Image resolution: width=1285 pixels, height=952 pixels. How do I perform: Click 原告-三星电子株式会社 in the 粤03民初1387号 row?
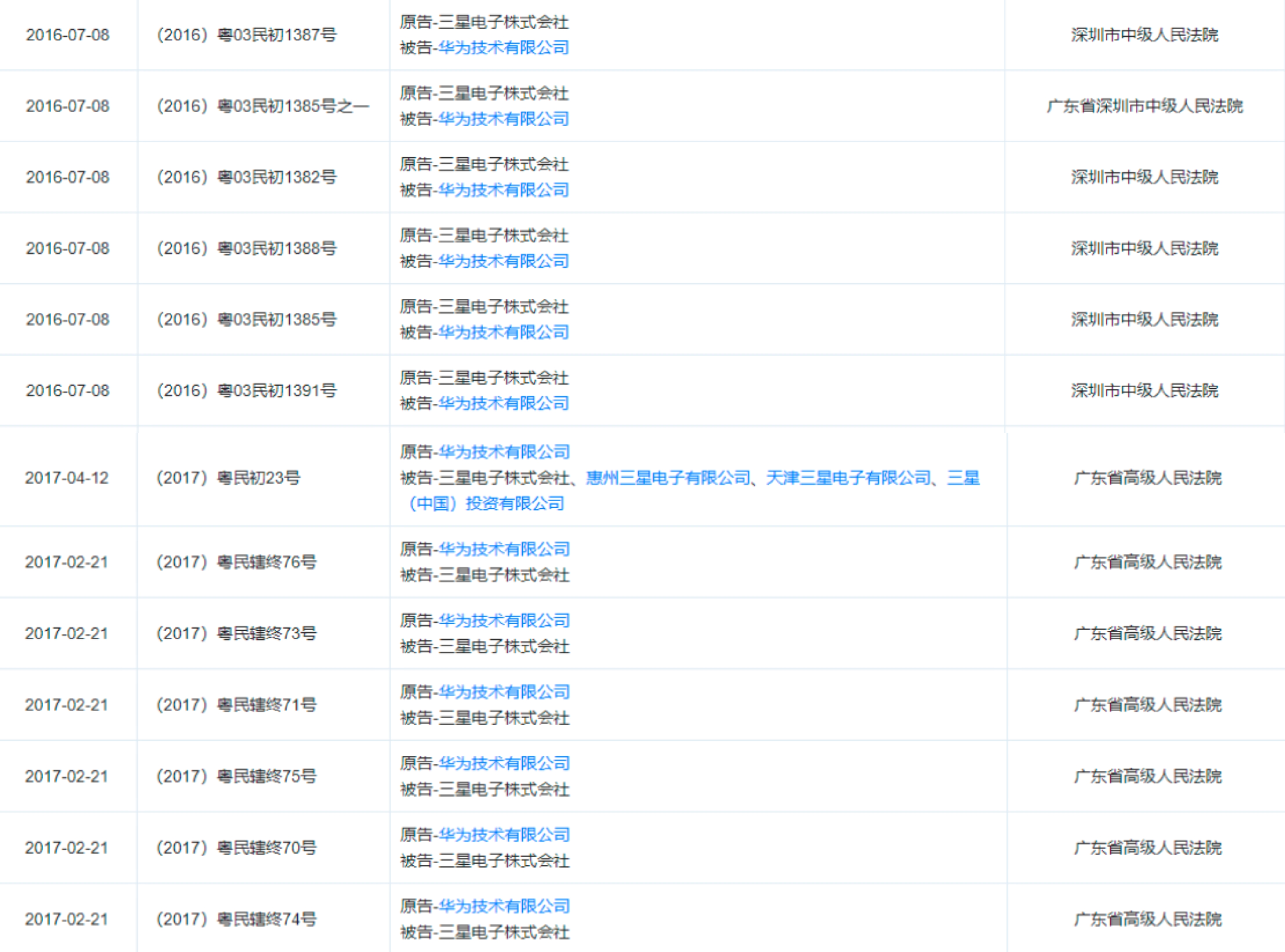tap(484, 23)
